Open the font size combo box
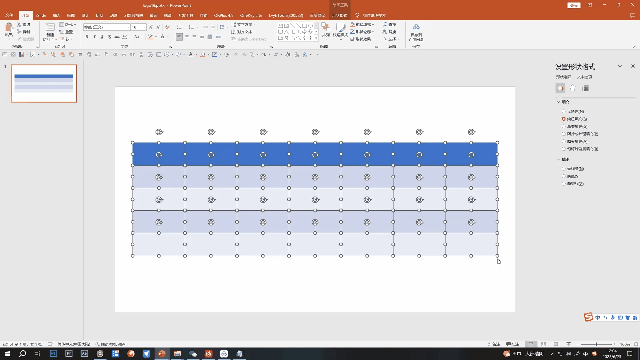 click(x=139, y=27)
